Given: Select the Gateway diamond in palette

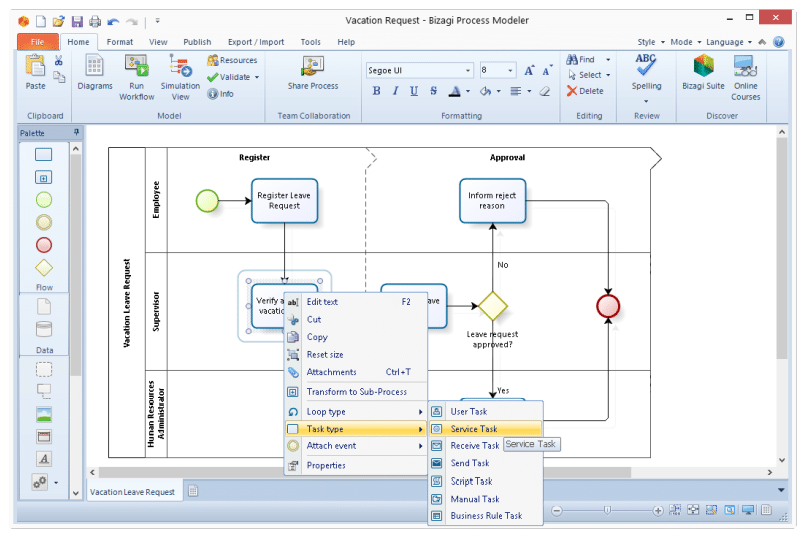Looking at the screenshot, I should coord(44,268).
